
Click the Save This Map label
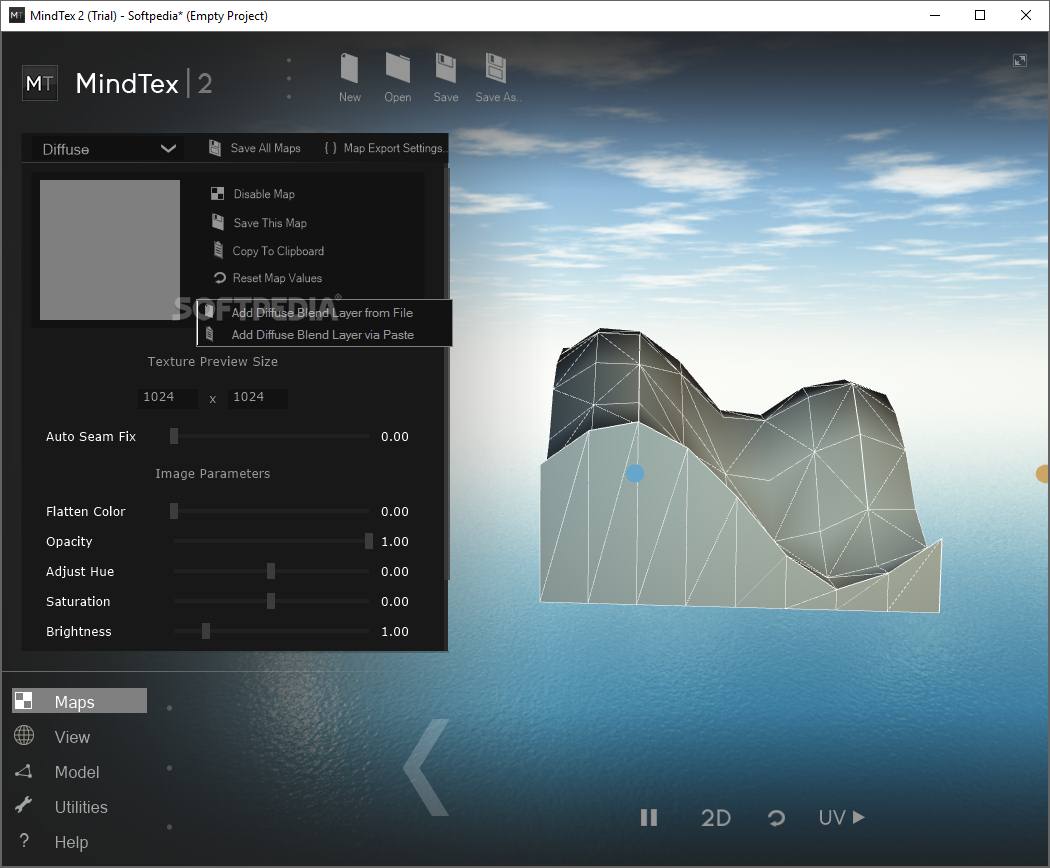(x=270, y=222)
